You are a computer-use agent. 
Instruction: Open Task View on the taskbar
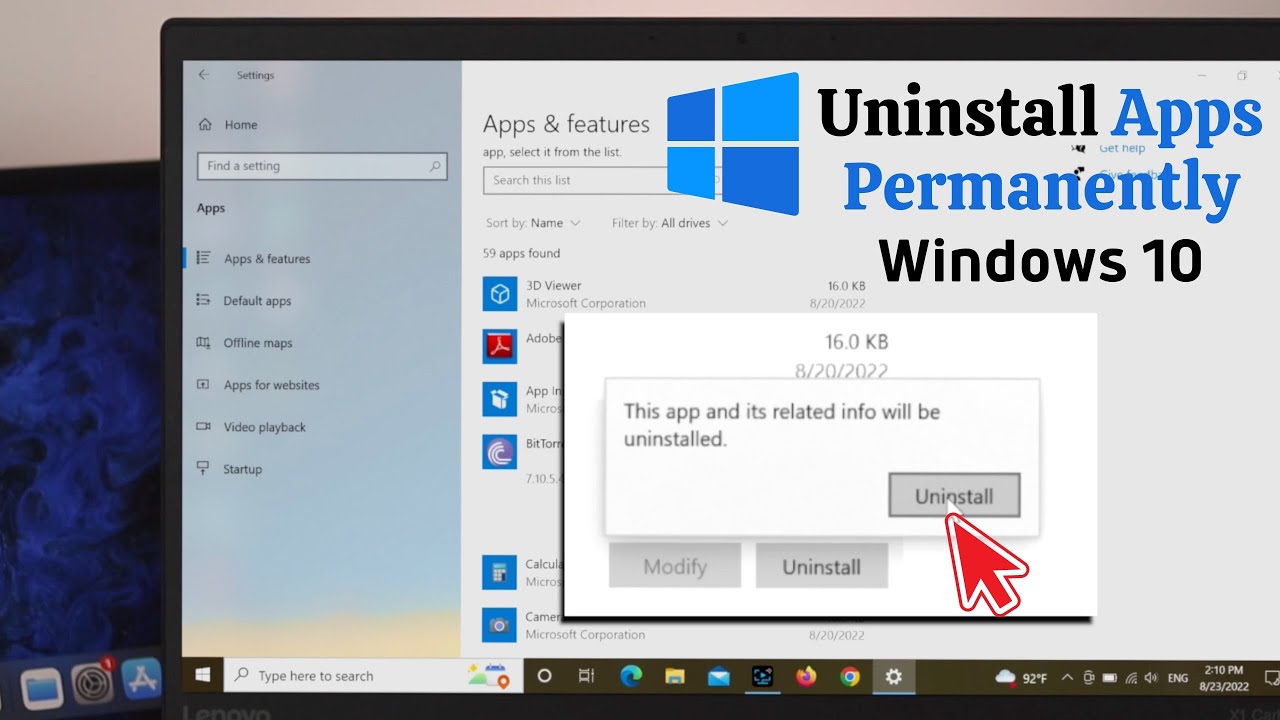(x=588, y=676)
